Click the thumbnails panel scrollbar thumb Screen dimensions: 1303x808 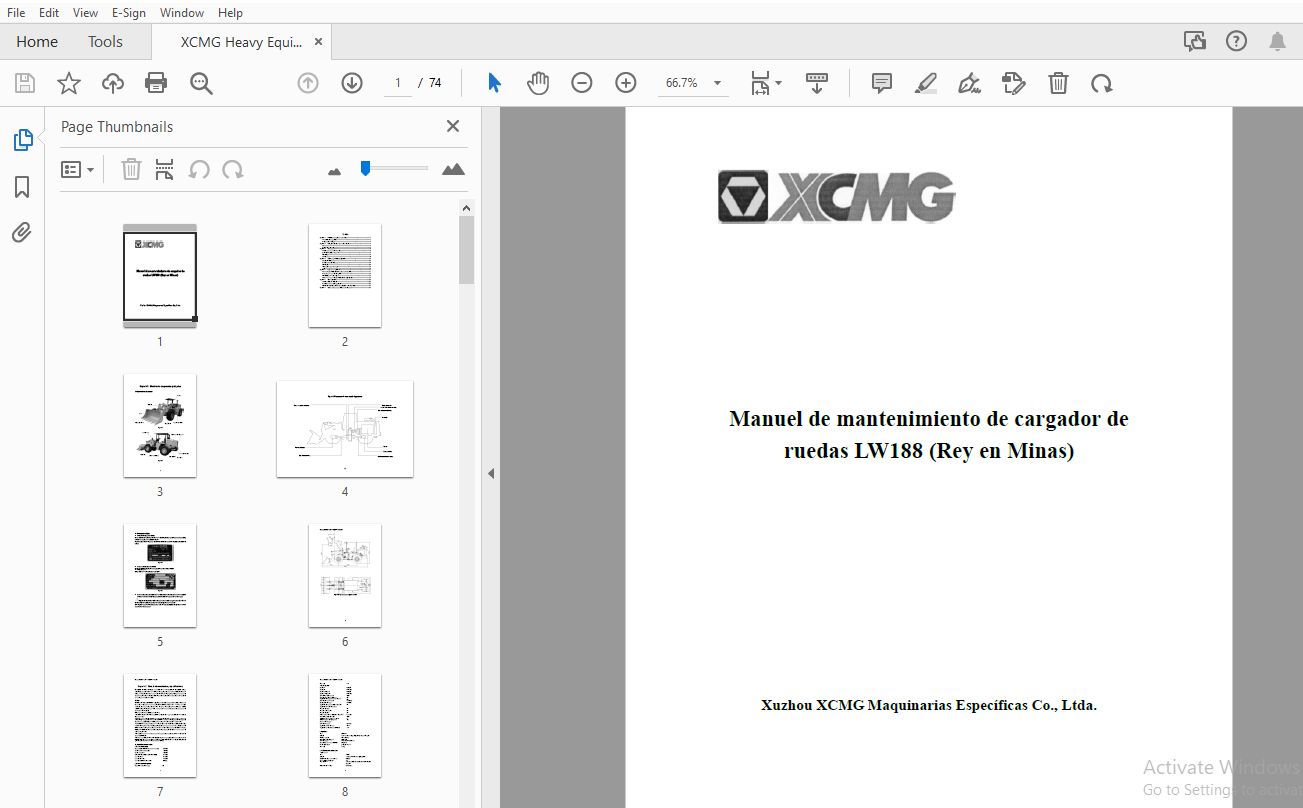(466, 250)
